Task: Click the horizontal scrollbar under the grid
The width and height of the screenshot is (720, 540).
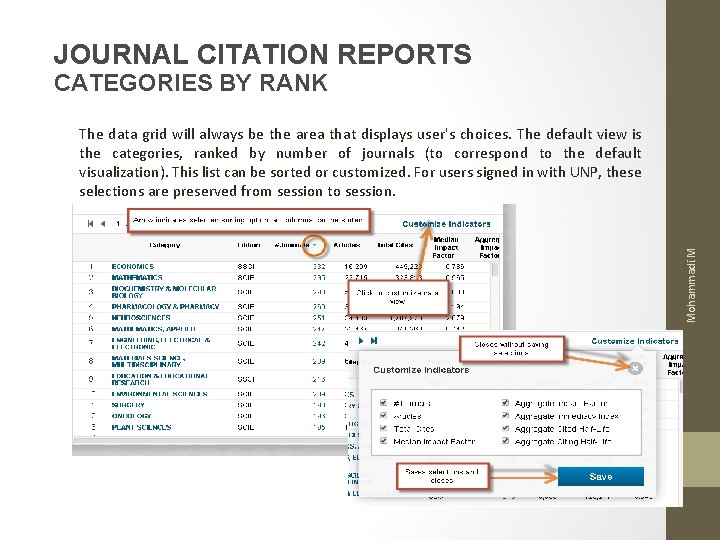Action: tap(211, 440)
